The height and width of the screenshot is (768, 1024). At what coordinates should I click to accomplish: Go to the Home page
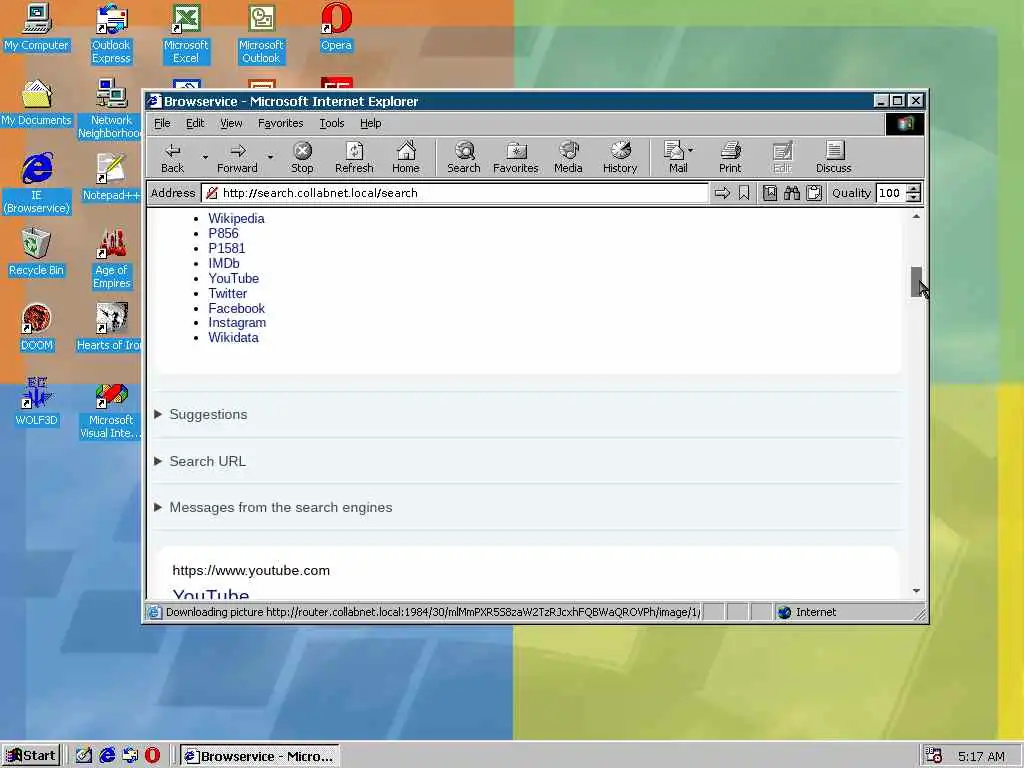(x=406, y=157)
